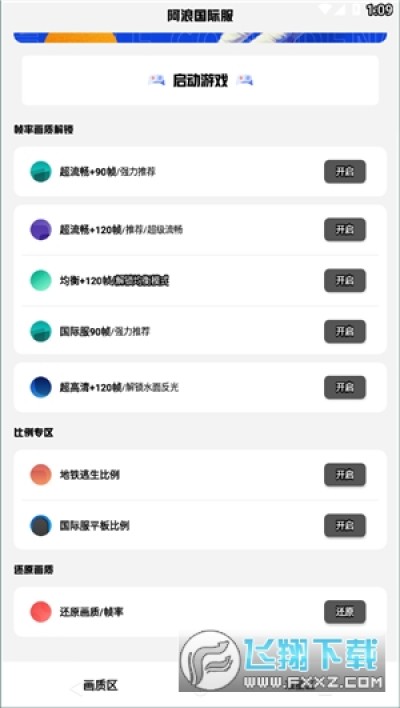Click the purple icon beside 超流畅+120帧
Image resolution: width=400 pixels, height=708 pixels.
(x=41, y=229)
